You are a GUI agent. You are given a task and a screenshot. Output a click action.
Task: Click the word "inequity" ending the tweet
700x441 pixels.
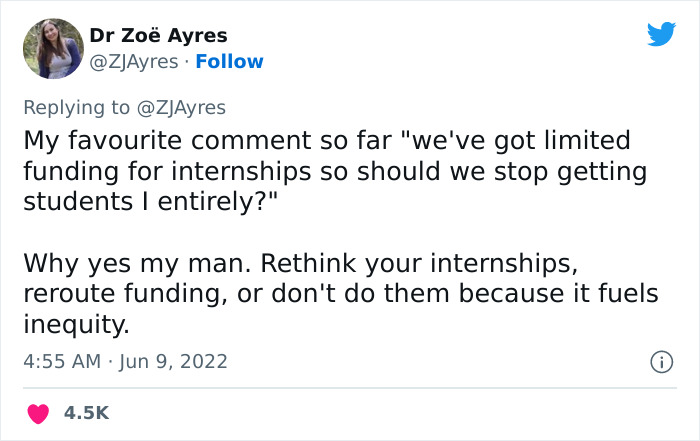[72, 326]
